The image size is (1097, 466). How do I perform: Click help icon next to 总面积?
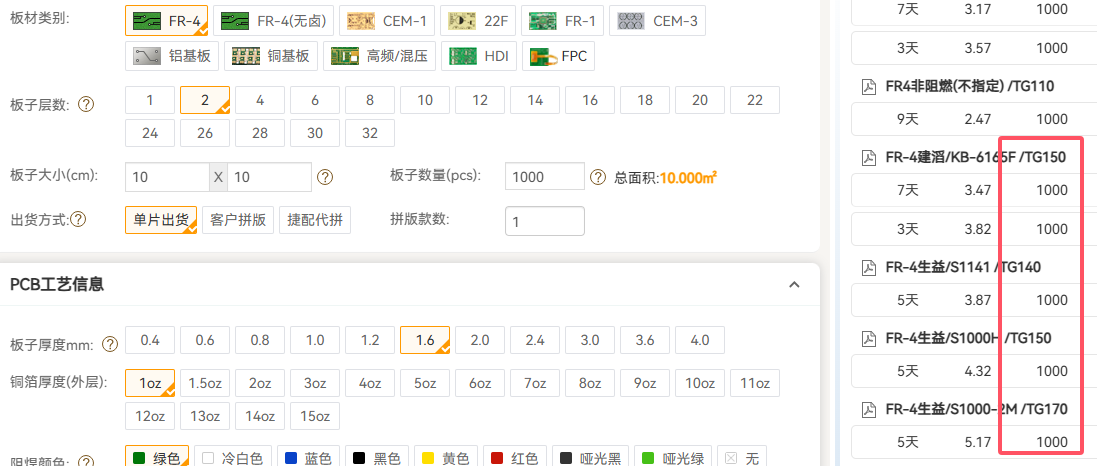pyautogui.click(x=598, y=177)
